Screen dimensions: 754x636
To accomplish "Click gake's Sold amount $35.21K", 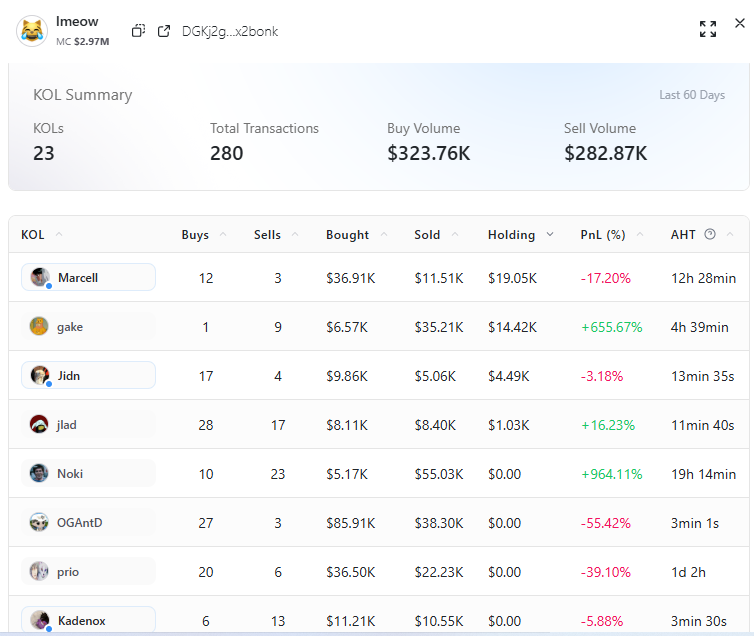I will [x=439, y=327].
